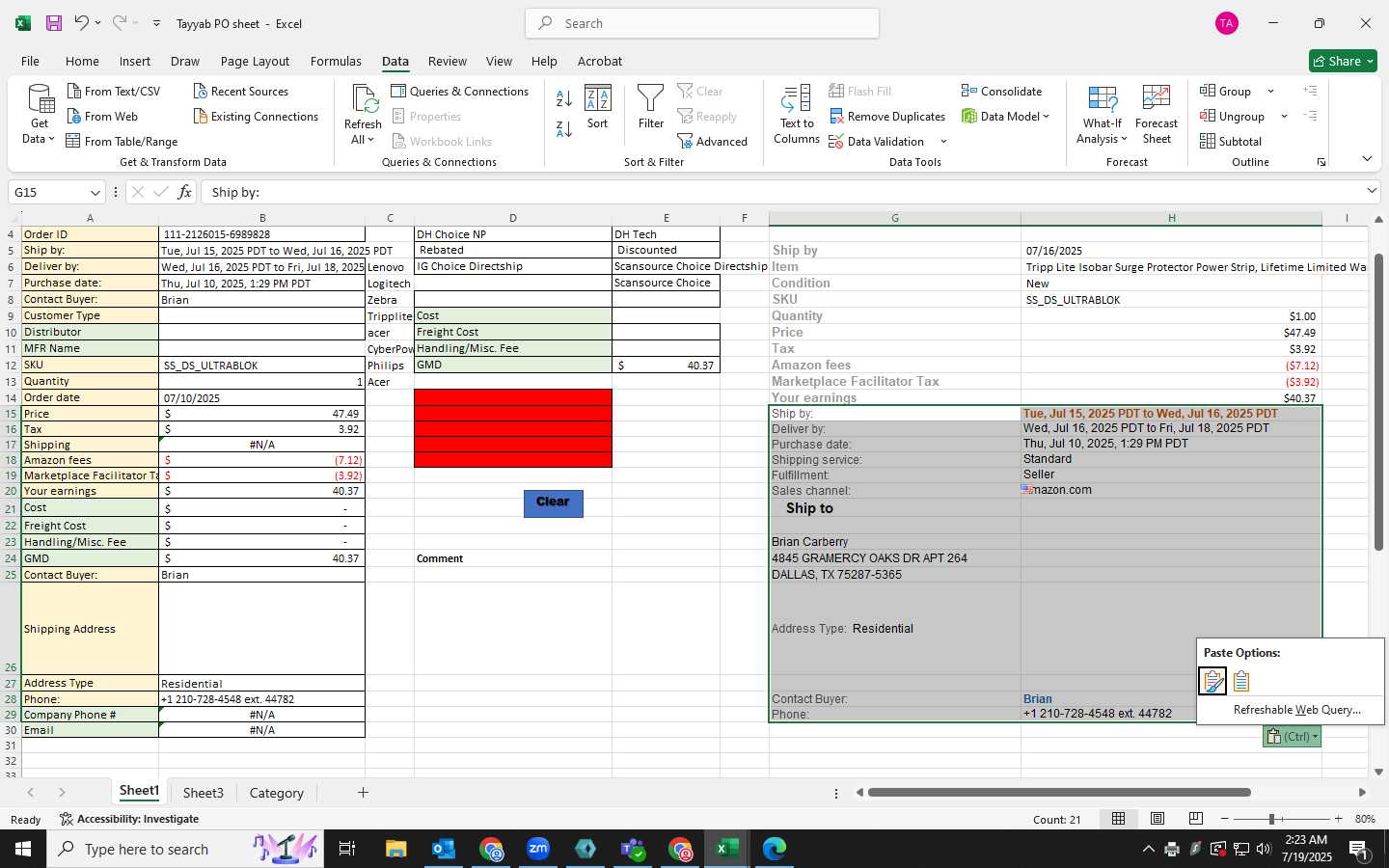Image resolution: width=1389 pixels, height=868 pixels.
Task: Click From Web import option
Action: [102, 116]
